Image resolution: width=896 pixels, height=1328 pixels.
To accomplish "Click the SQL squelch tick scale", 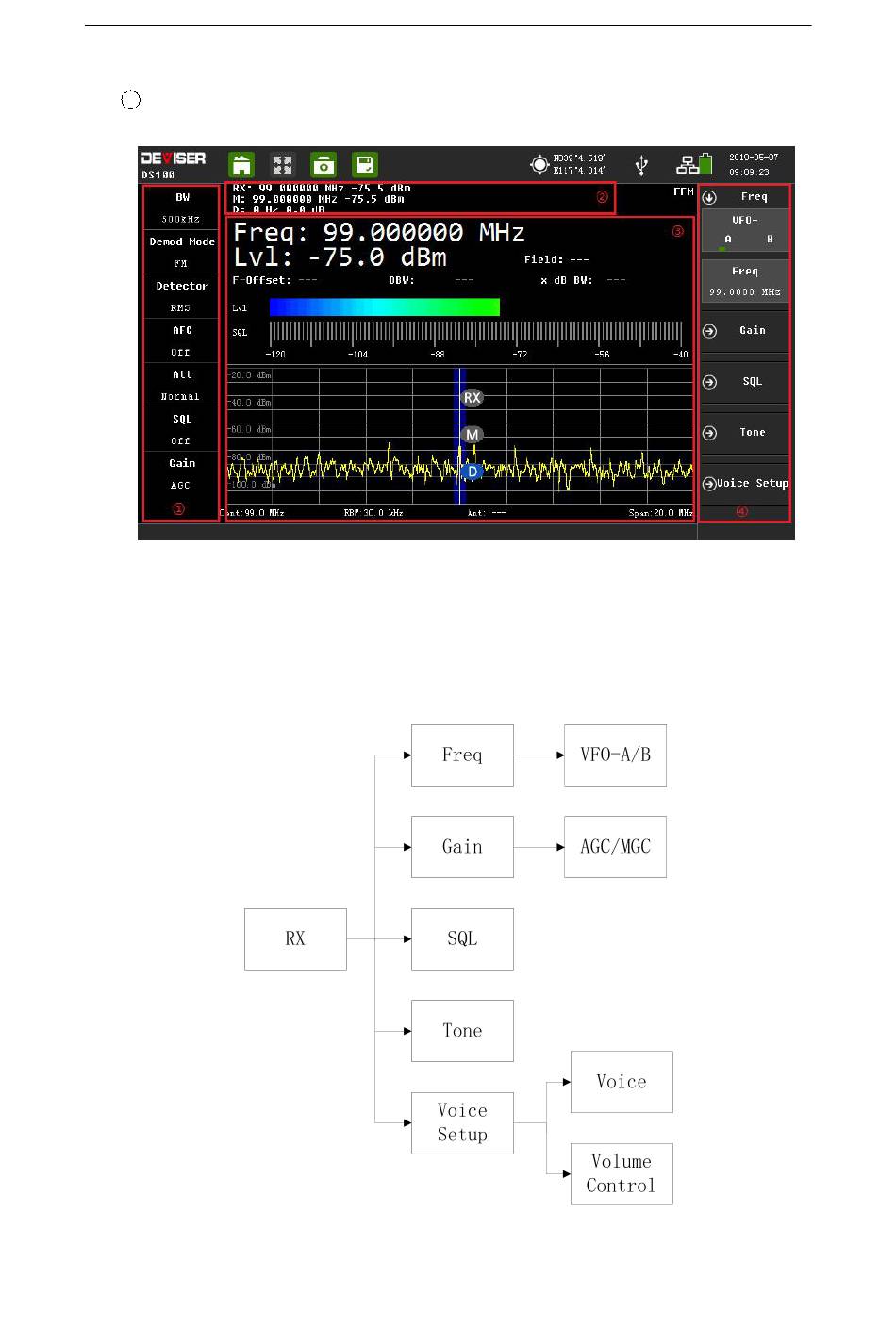I will (x=476, y=333).
